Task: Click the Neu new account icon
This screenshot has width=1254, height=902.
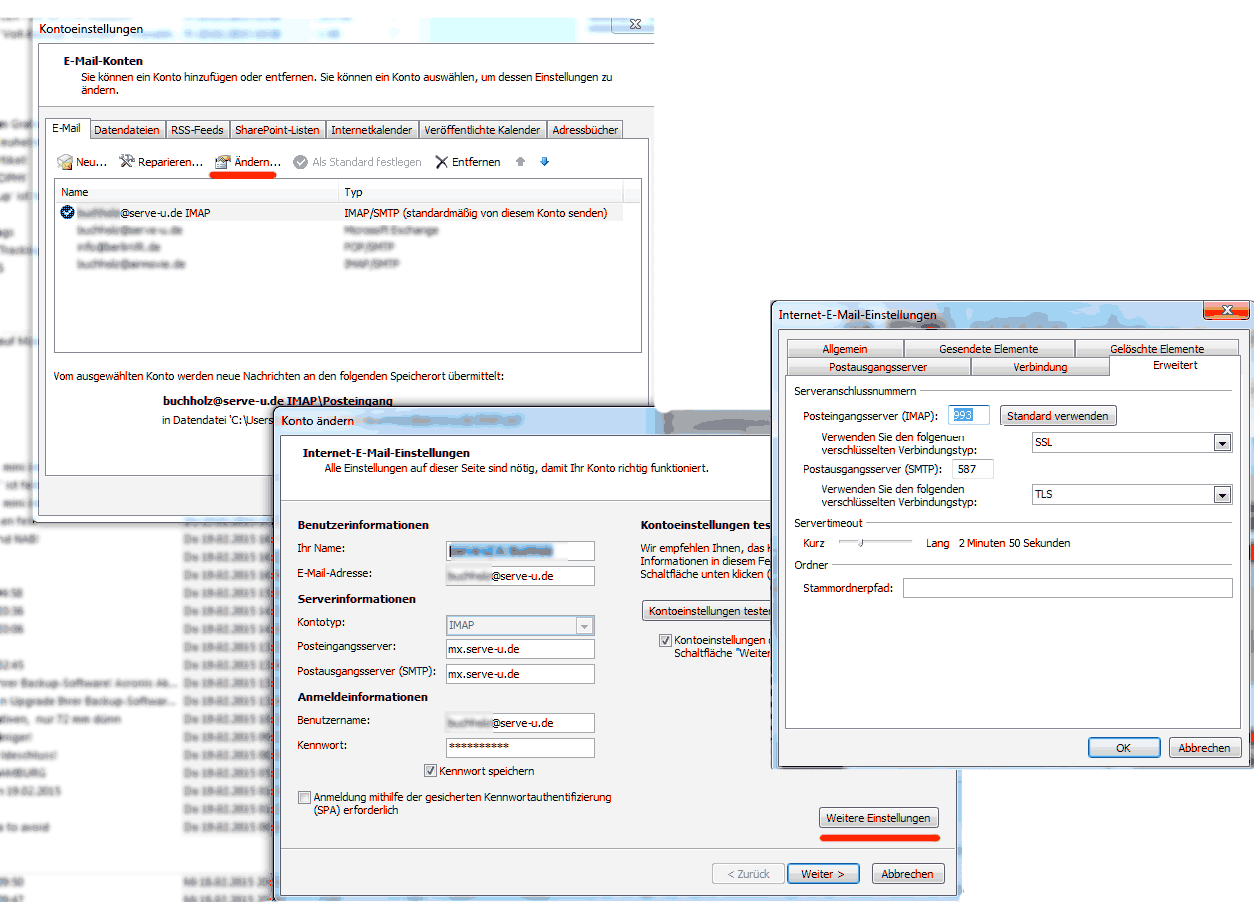Action: point(65,162)
